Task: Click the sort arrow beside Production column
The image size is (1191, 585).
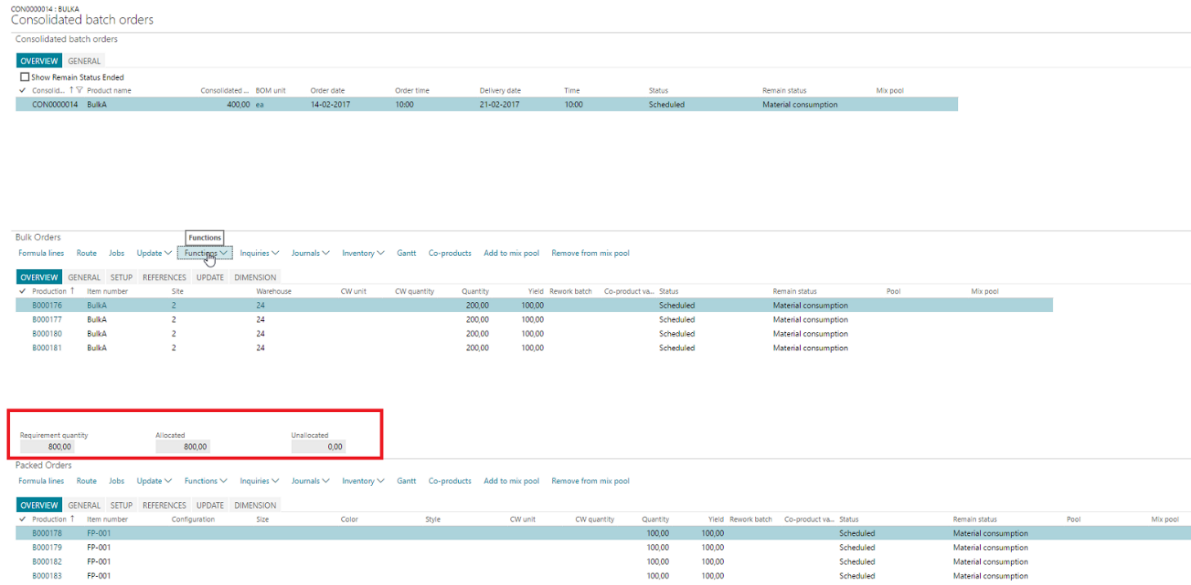Action: (72, 290)
